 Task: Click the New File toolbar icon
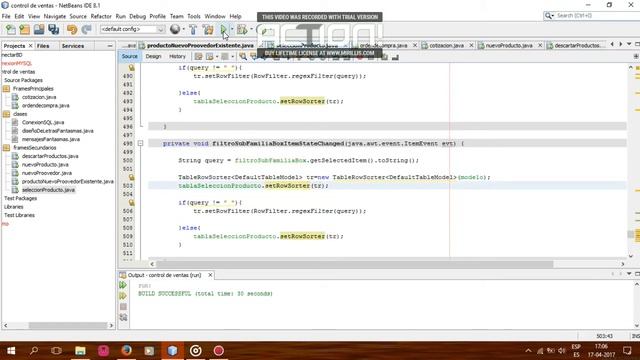10,29
